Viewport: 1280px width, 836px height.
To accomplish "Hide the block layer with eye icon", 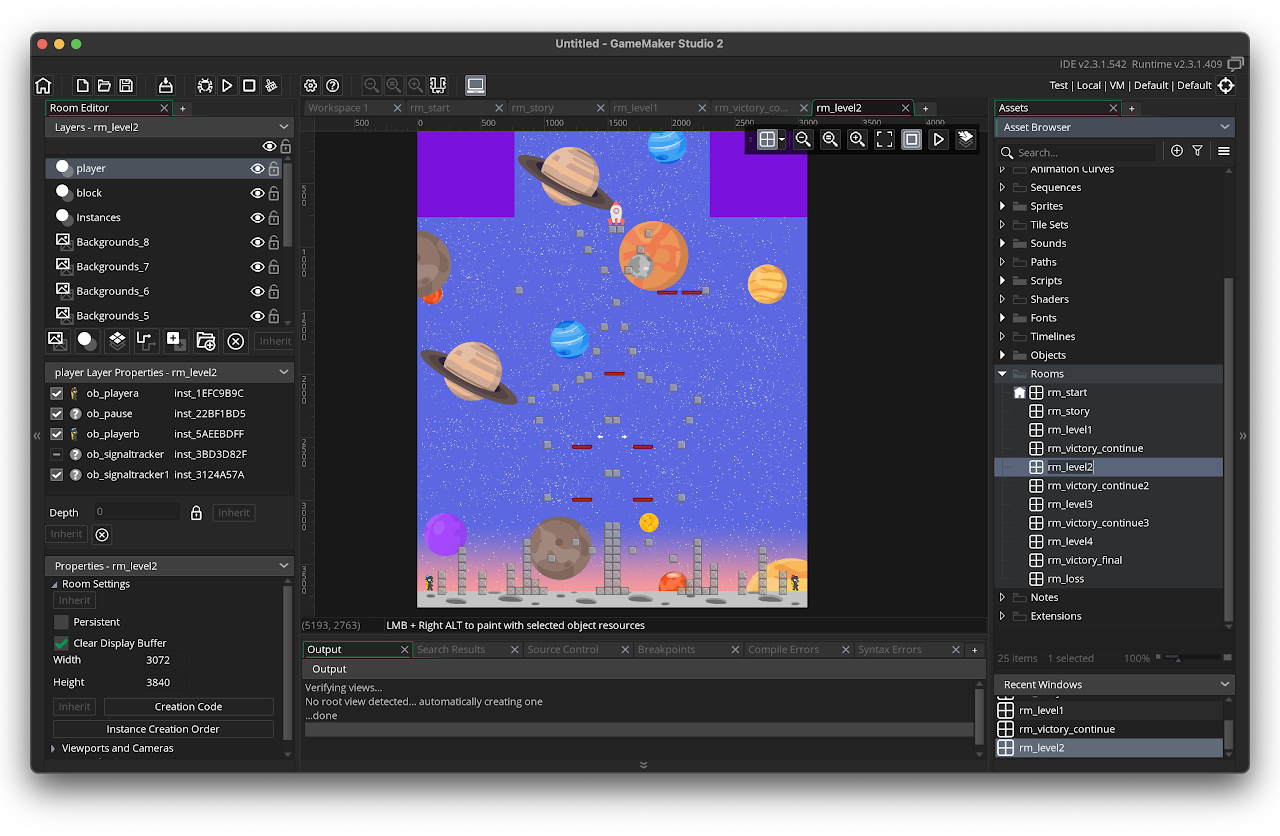I will [257, 193].
